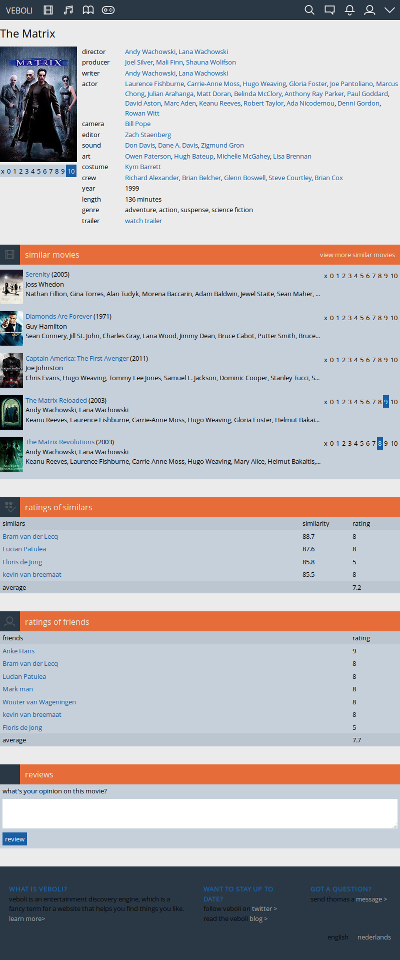Click the ratings of friends person icon
This screenshot has width=400, height=960.
click(9, 621)
